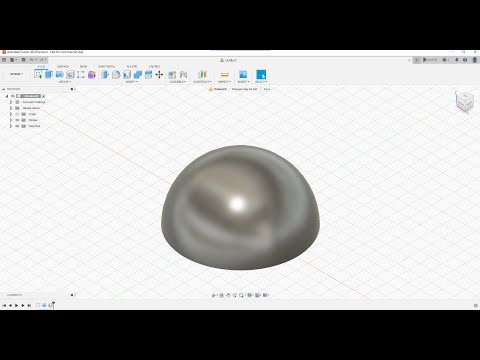Select the first feature in timeline
Image resolution: width=480 pixels, height=360 pixels.
pos(38,305)
